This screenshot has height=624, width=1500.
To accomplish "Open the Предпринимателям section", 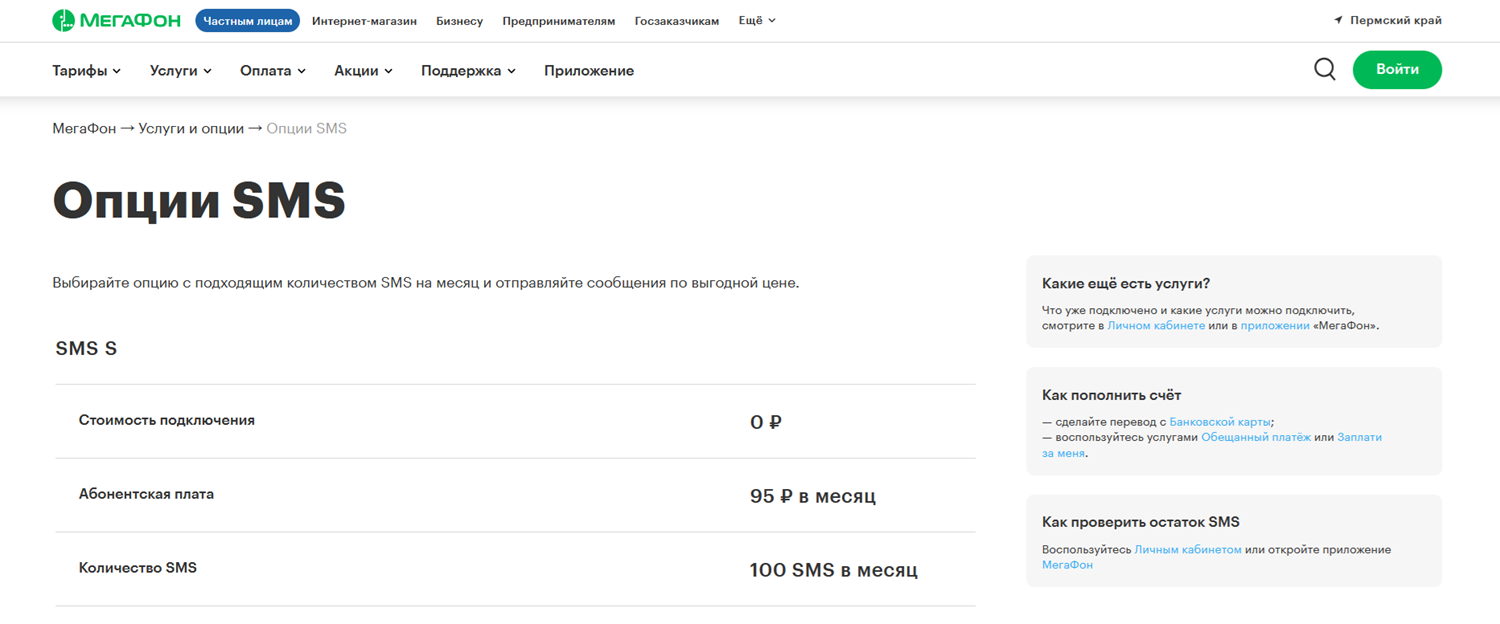I will coord(559,21).
